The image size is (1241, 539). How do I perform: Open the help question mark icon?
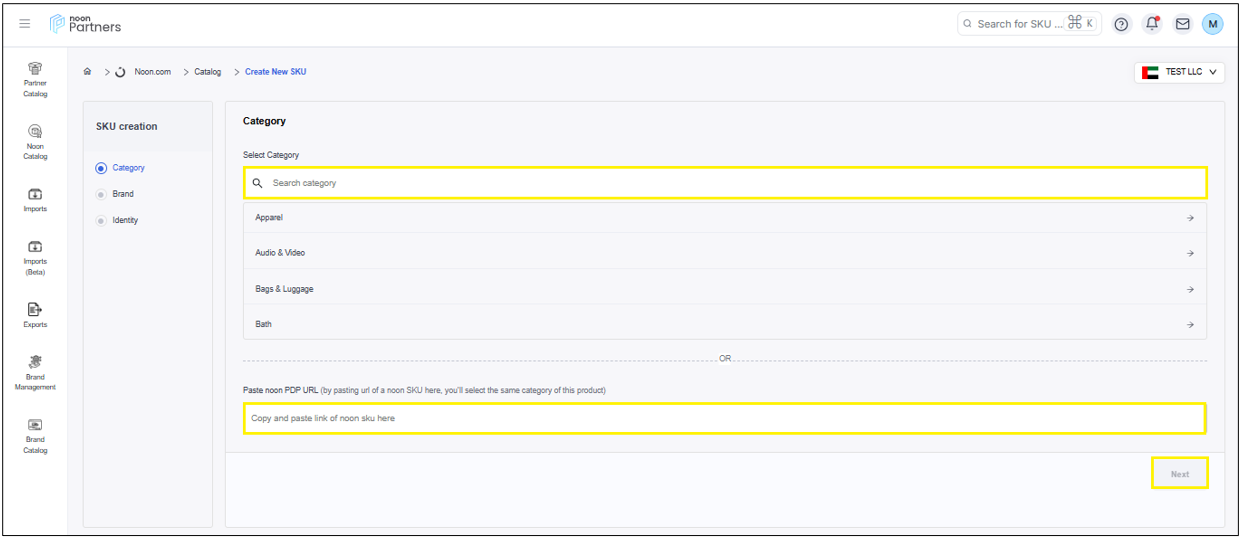coord(1121,24)
